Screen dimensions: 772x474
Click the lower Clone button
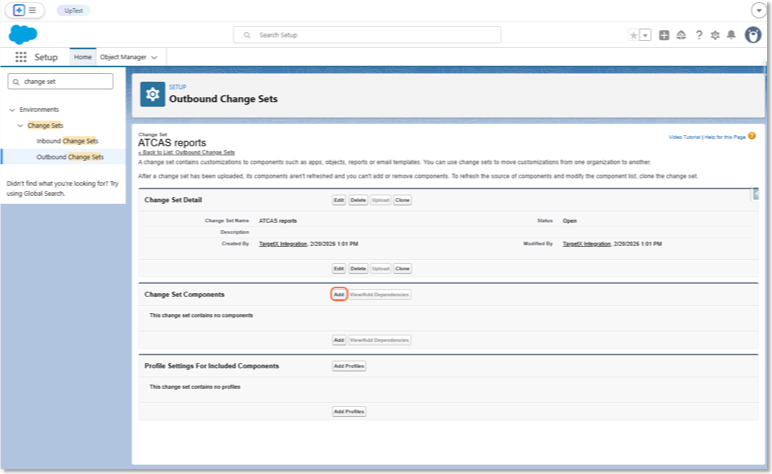click(402, 269)
